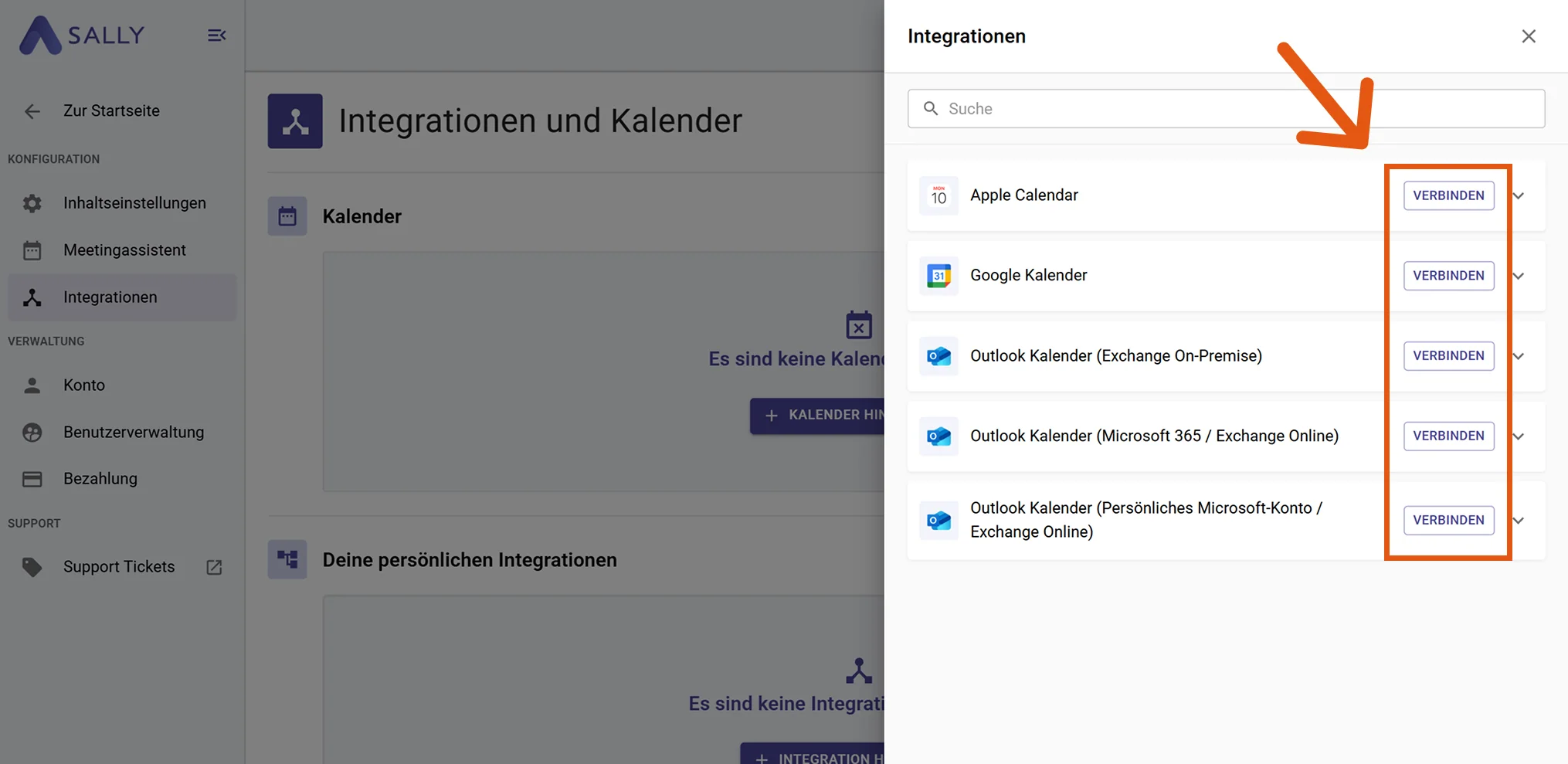Collapse the sidebar menu icon

pos(216,36)
